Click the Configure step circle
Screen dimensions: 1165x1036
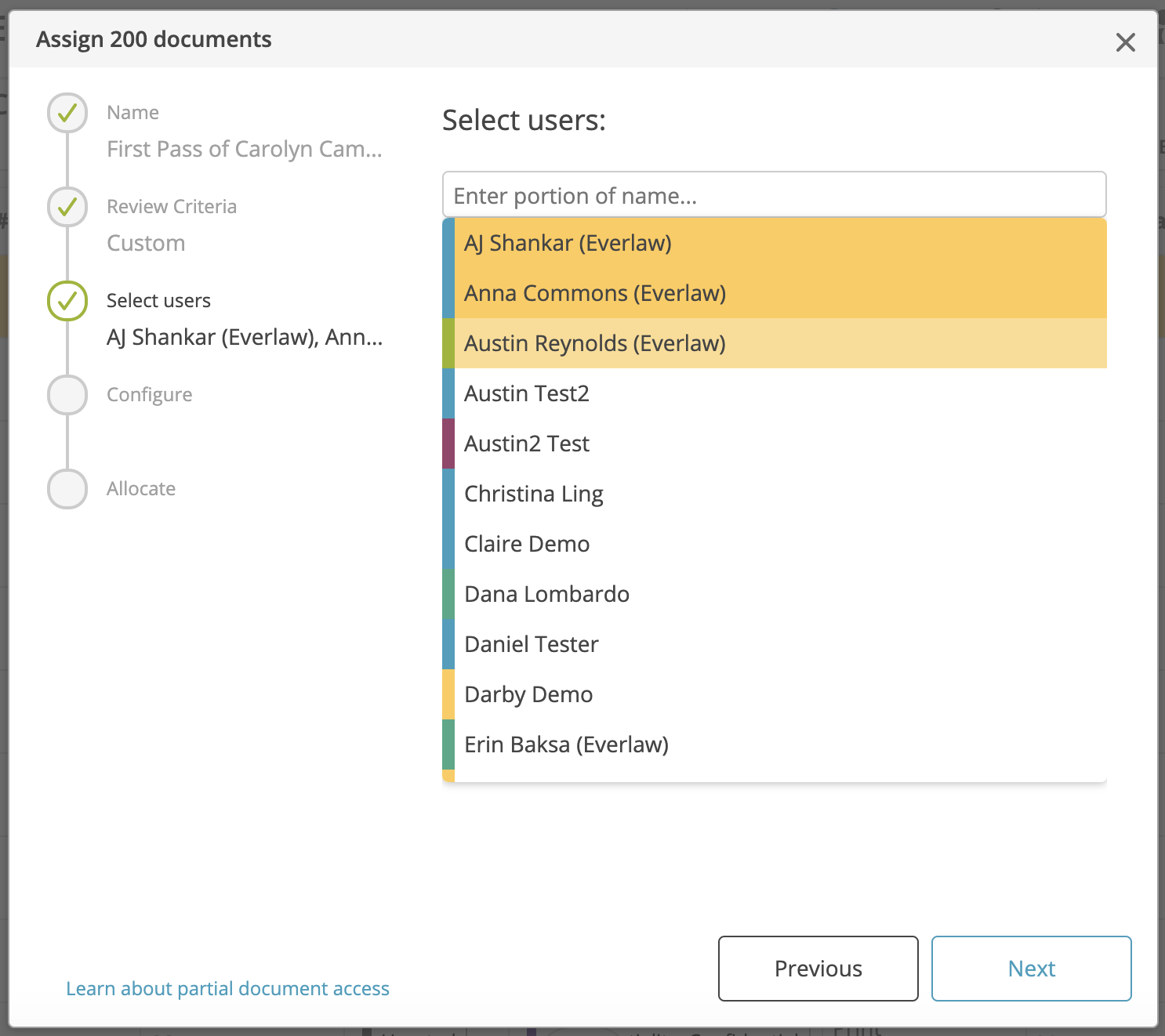click(67, 395)
